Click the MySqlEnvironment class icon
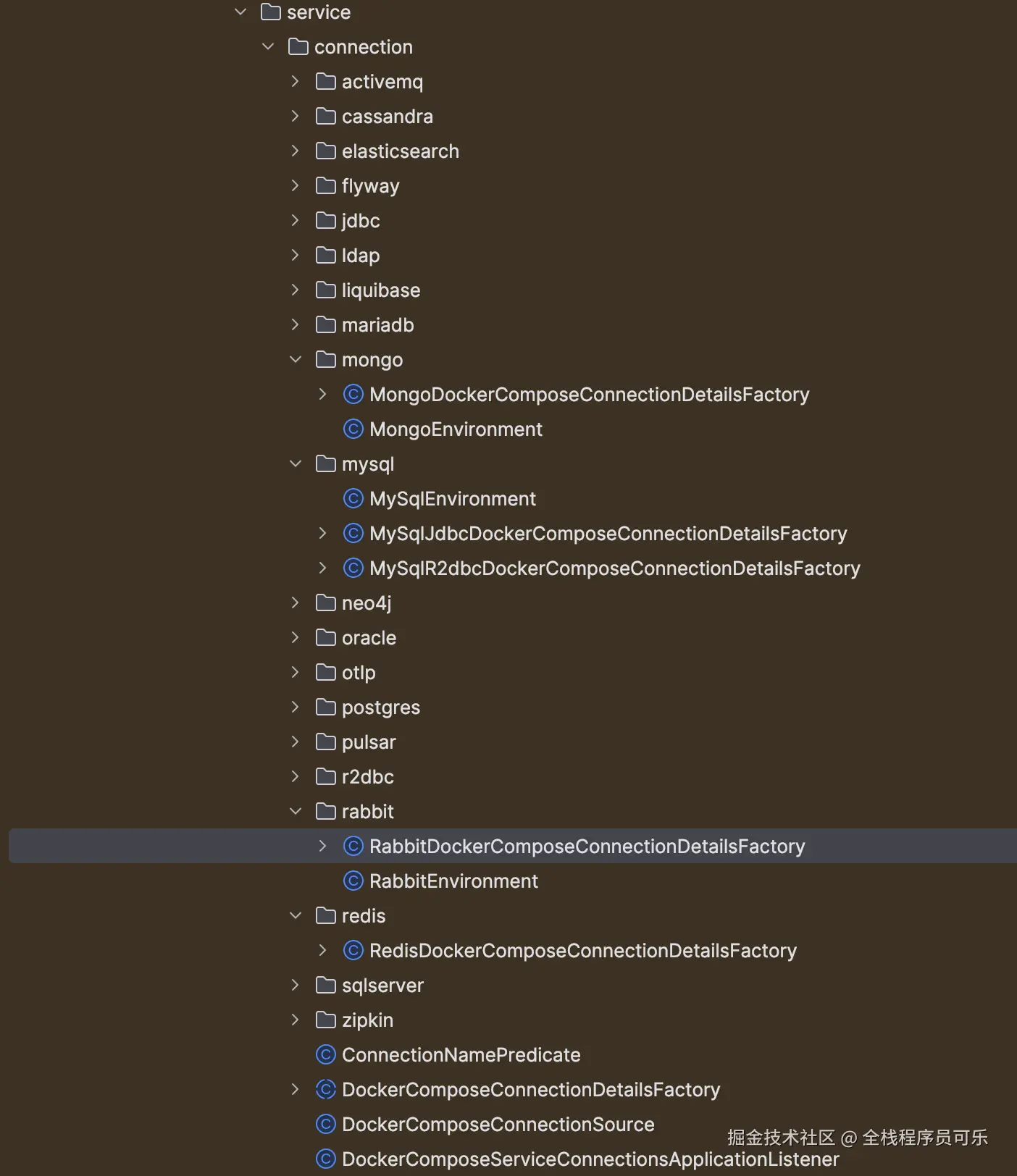 353,499
